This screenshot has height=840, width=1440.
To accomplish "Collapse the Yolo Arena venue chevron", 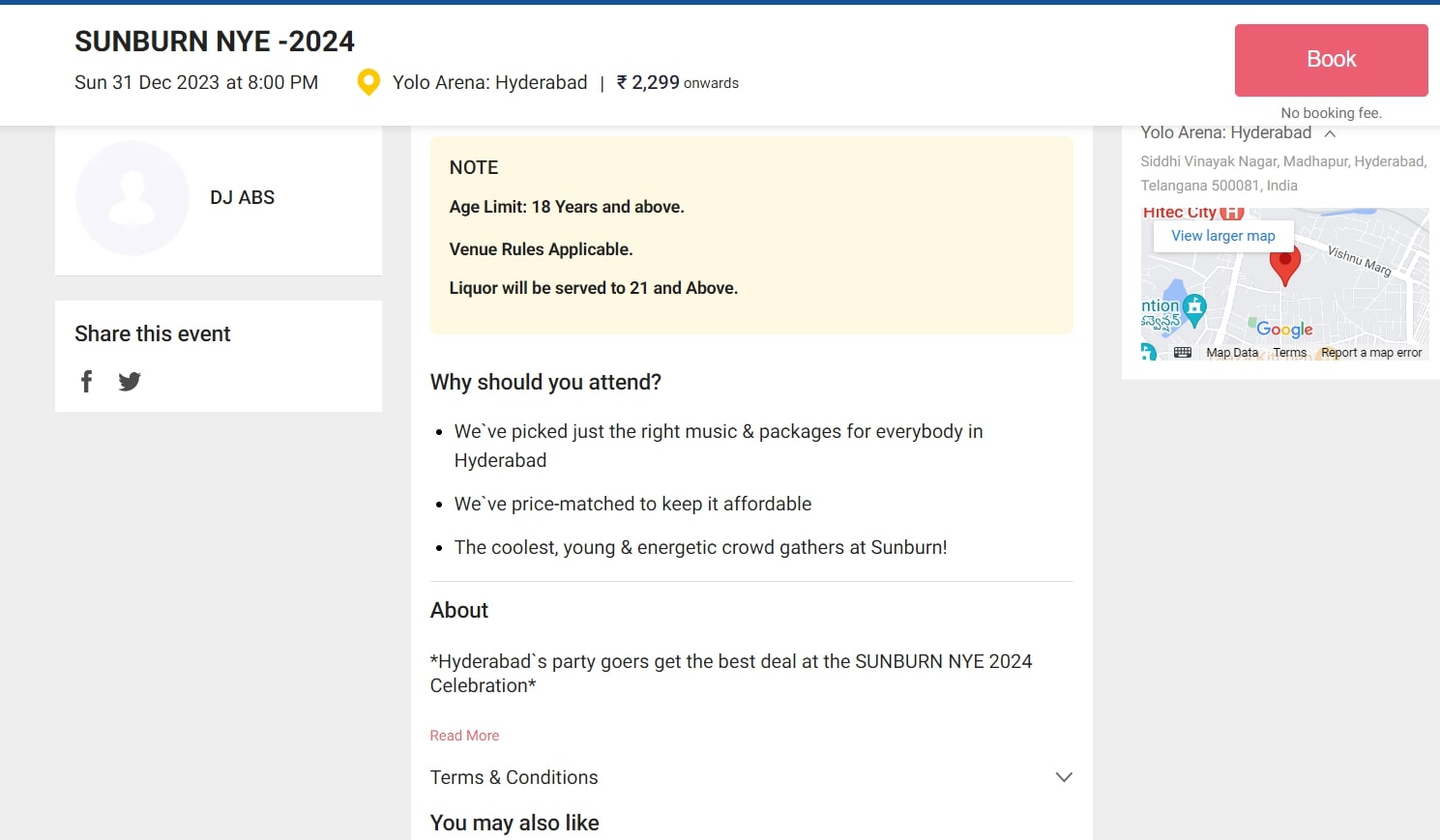I will (x=1330, y=133).
